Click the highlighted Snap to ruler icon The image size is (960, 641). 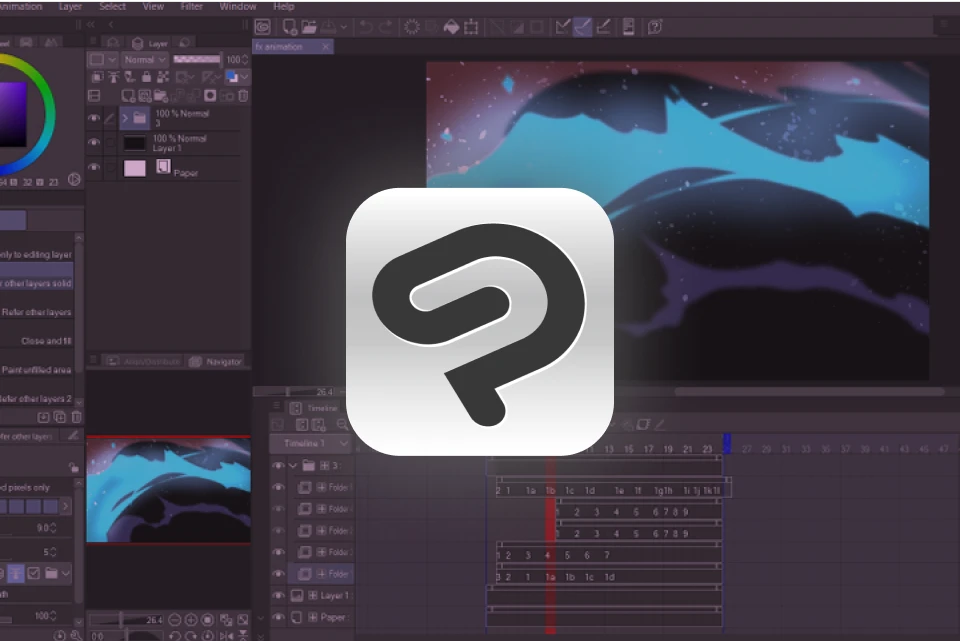click(582, 27)
